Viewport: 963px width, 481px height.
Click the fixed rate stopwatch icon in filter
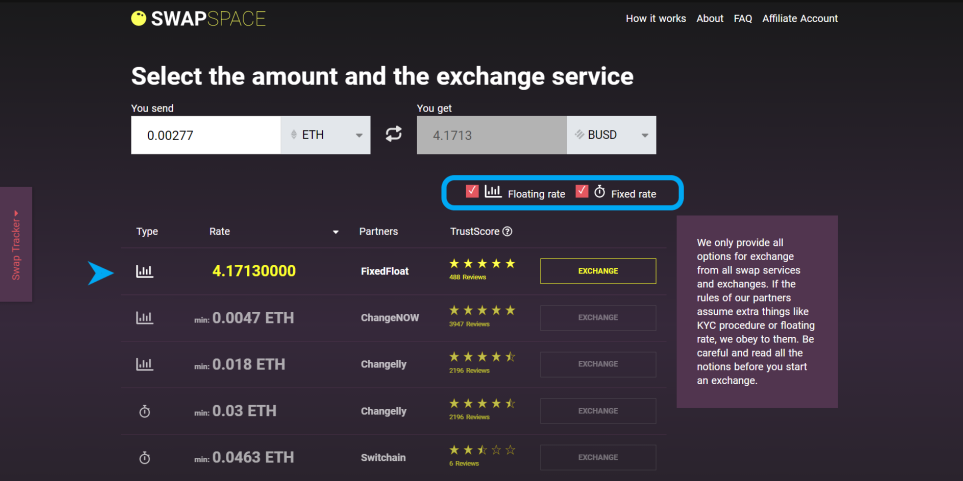[x=599, y=192]
